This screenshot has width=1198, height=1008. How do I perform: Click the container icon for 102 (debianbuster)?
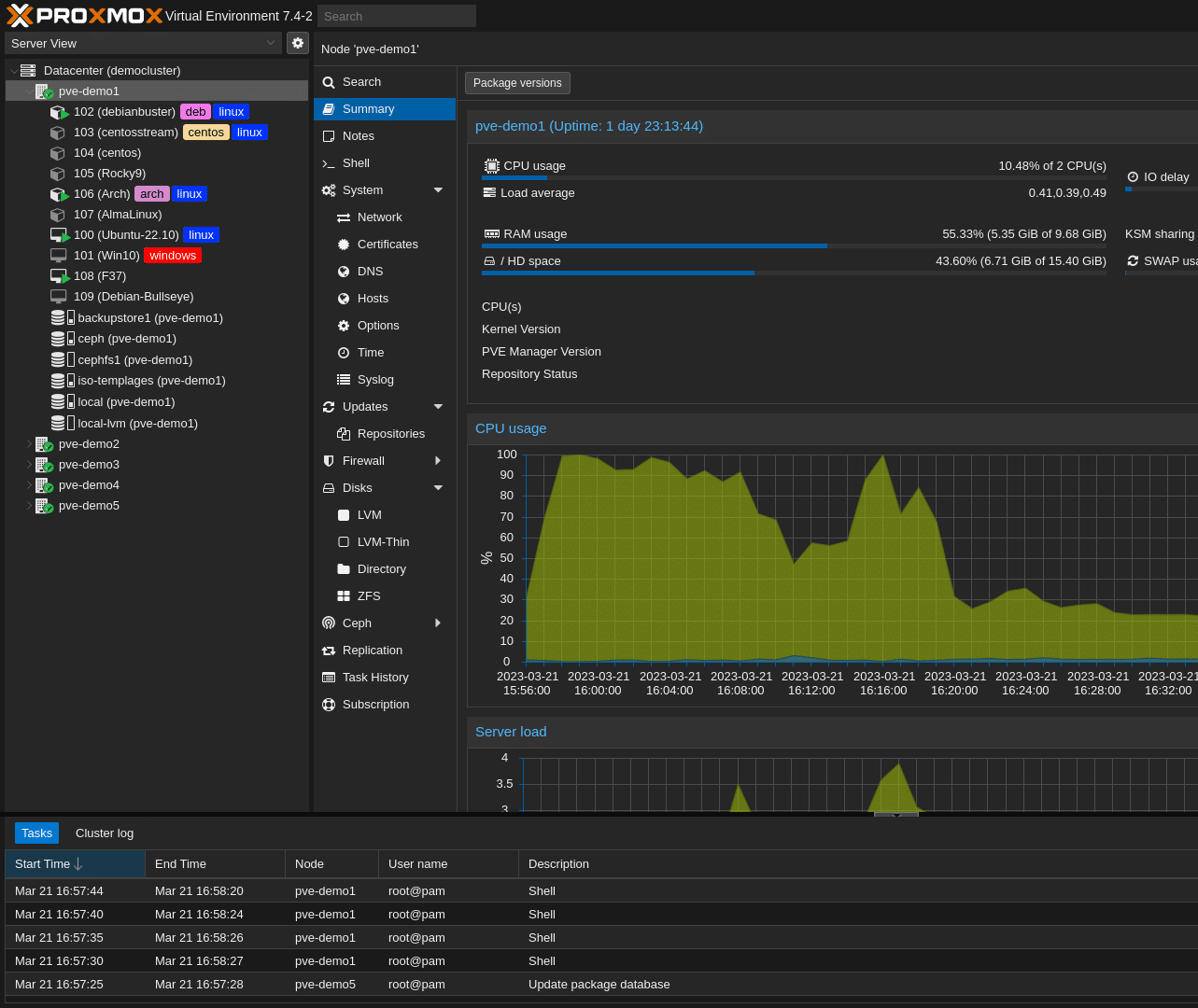58,112
